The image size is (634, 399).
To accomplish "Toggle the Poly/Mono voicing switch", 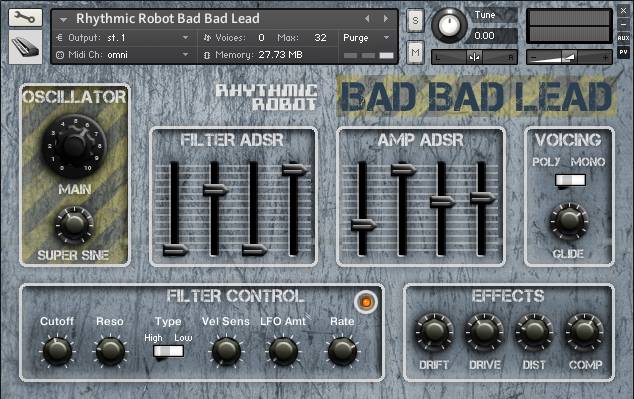I will [570, 180].
